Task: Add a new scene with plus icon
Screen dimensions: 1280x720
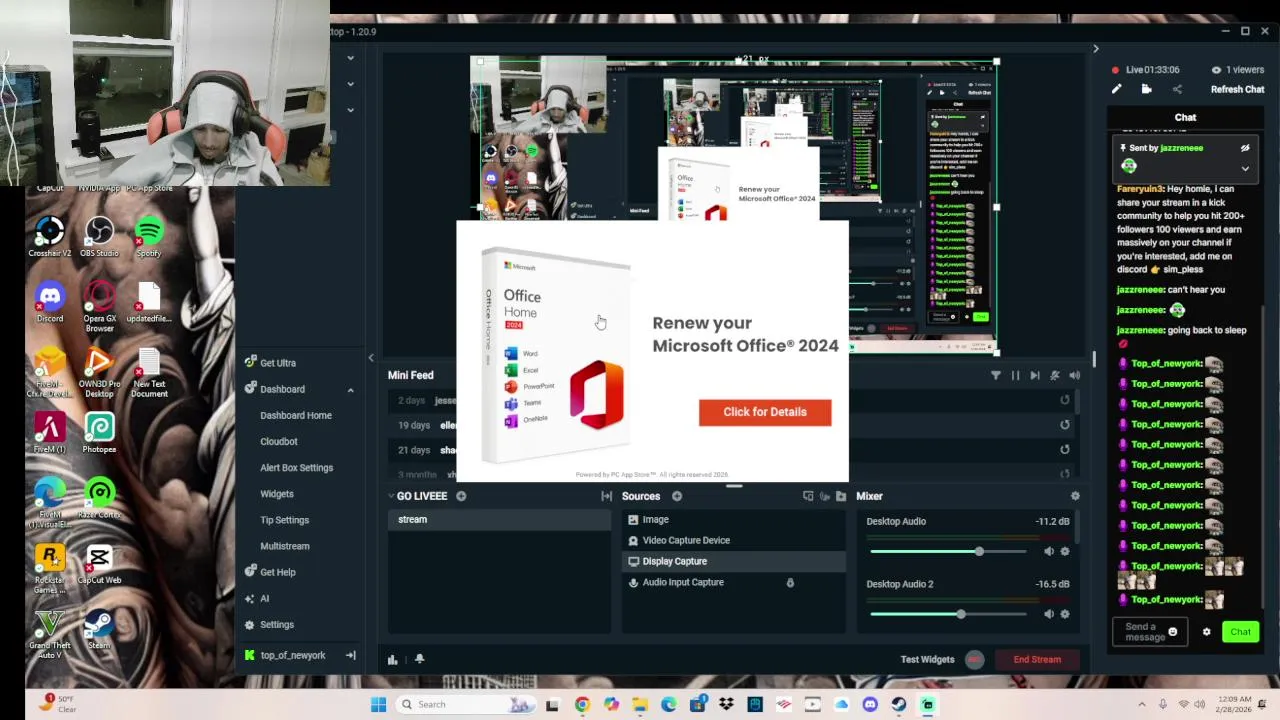Action: [x=461, y=496]
